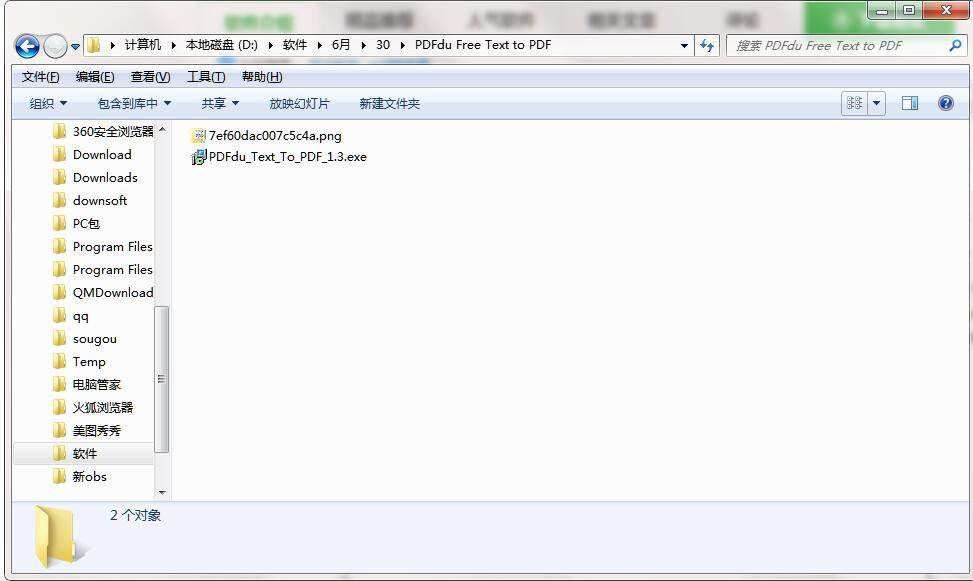Open the 共享 dropdown
The image size is (973, 581).
click(219, 102)
